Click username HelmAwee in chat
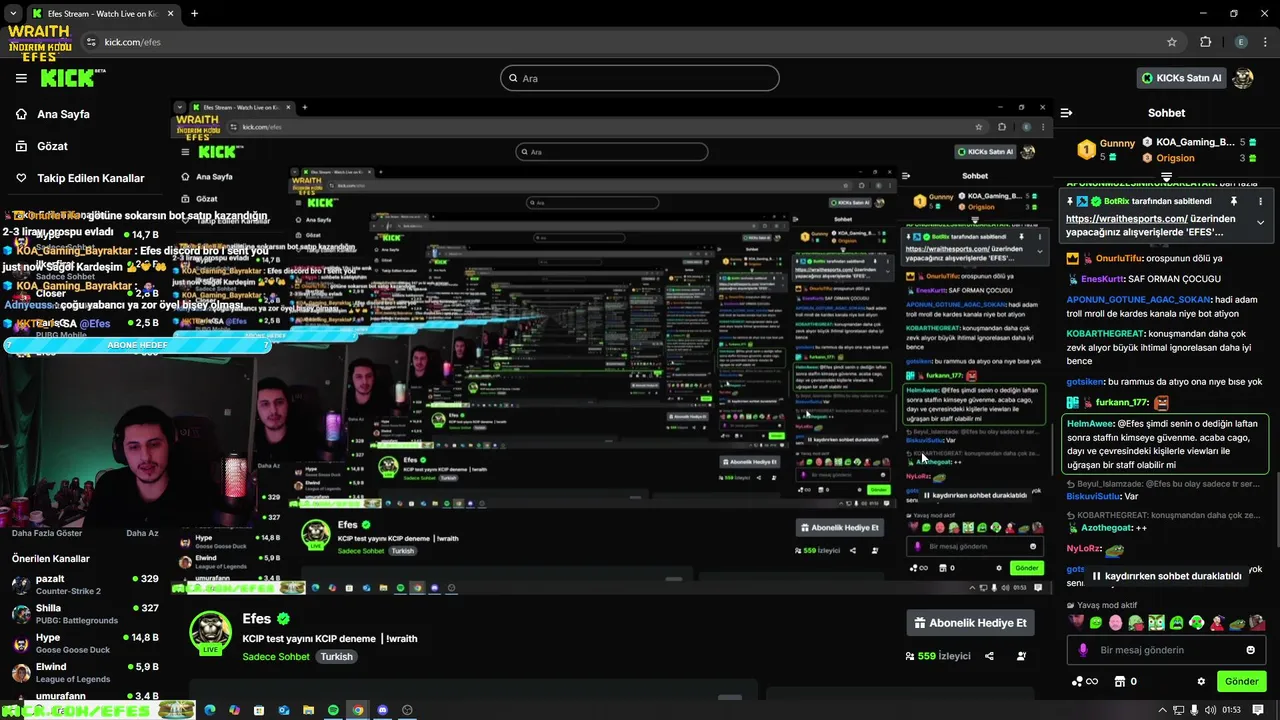 (1091, 423)
